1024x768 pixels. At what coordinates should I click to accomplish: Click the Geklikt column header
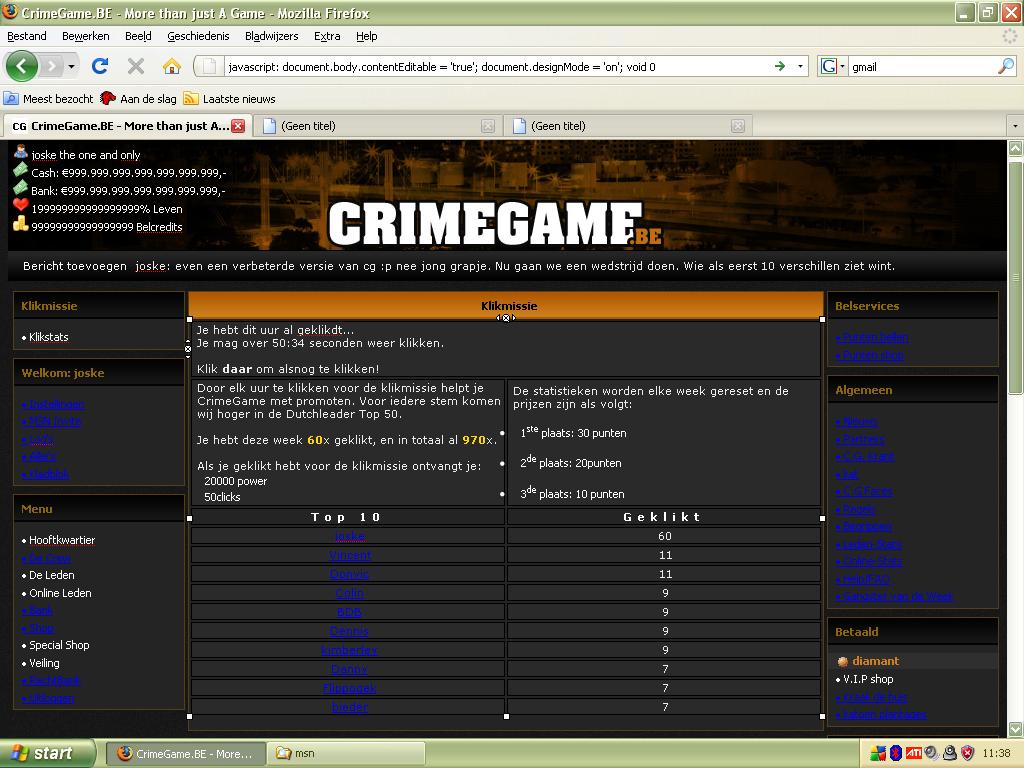pos(664,517)
